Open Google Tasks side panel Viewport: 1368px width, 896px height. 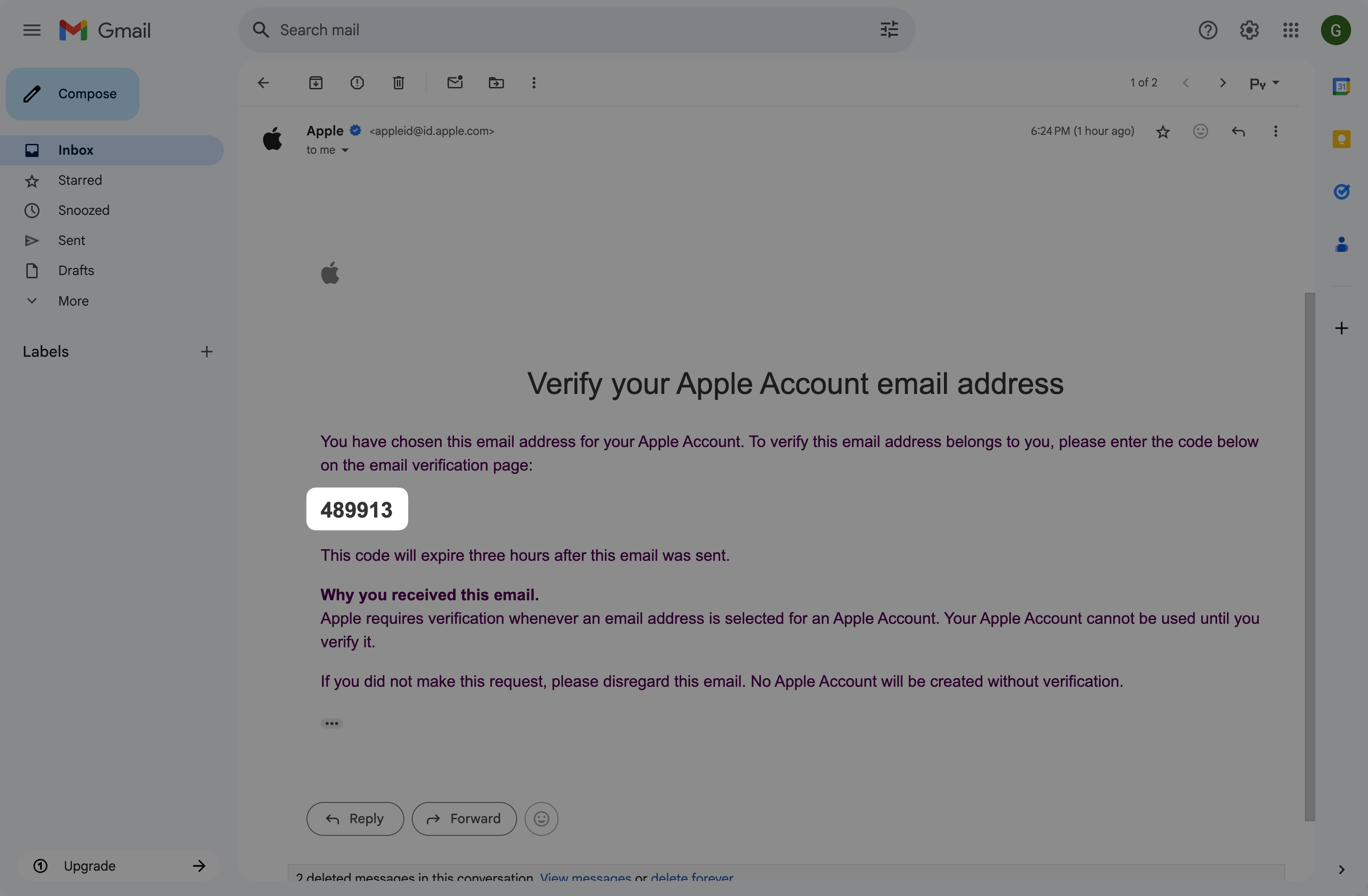(x=1341, y=191)
